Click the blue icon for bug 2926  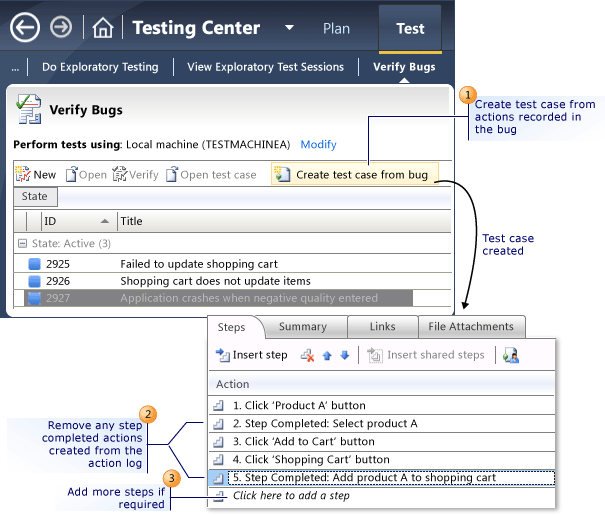(x=34, y=281)
